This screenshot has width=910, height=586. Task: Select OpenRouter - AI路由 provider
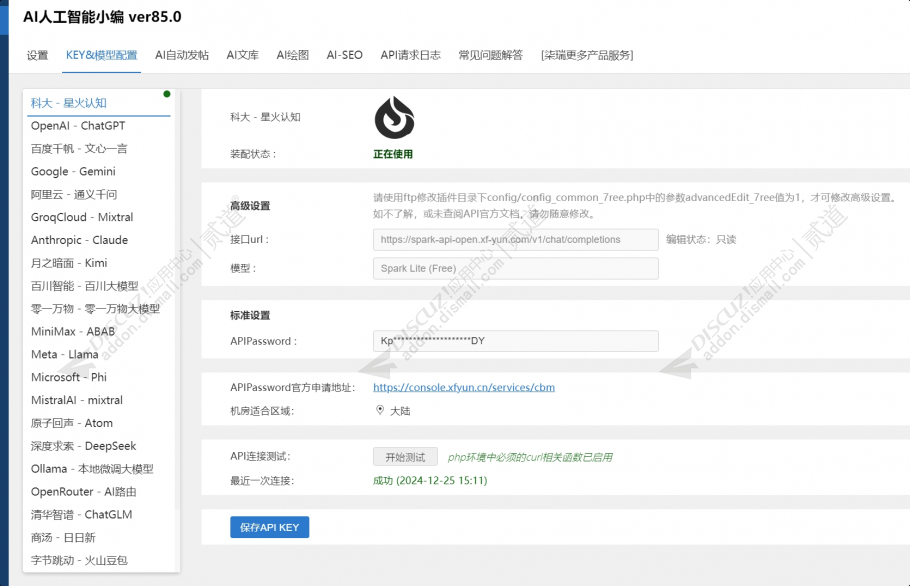pyautogui.click(x=84, y=491)
